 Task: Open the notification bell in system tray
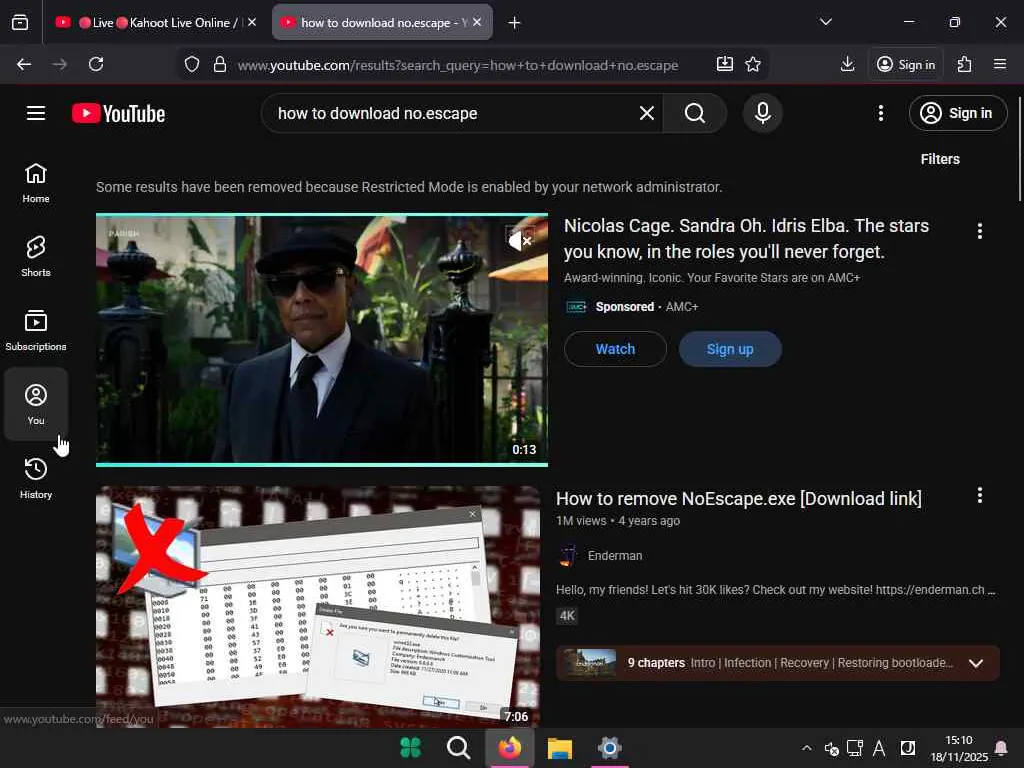pyautogui.click(x=1000, y=748)
